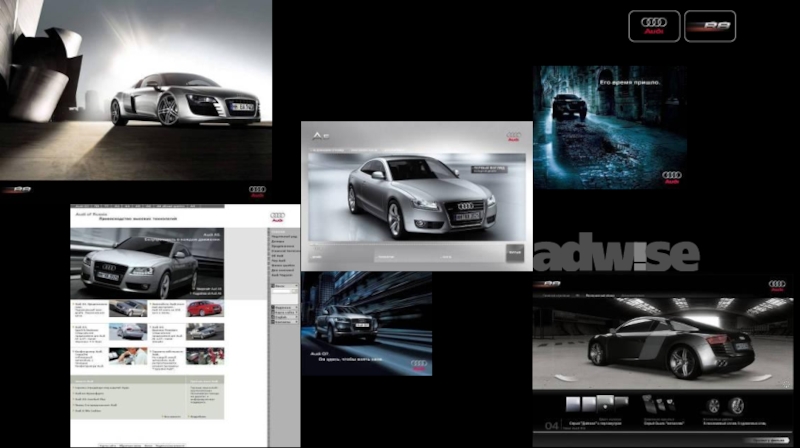Click the A5 logo on the grey microsite
Viewport: 800px width, 448px height.
coord(321,136)
